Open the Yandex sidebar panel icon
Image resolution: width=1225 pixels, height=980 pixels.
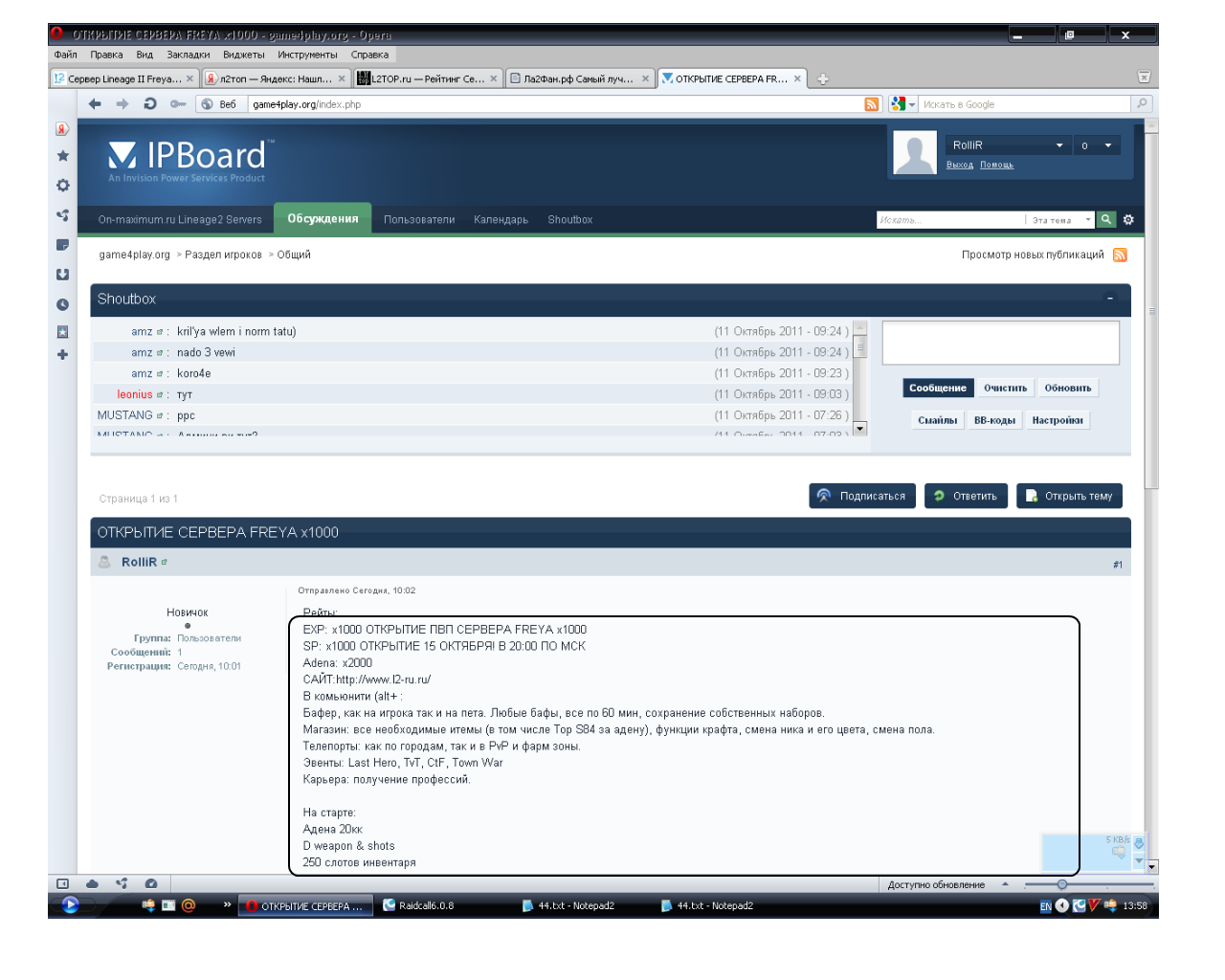pos(62,129)
